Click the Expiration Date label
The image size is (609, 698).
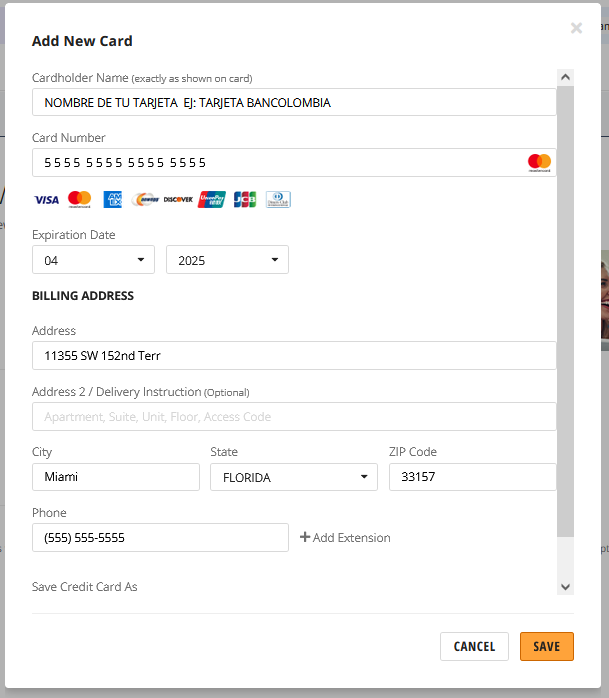(73, 235)
